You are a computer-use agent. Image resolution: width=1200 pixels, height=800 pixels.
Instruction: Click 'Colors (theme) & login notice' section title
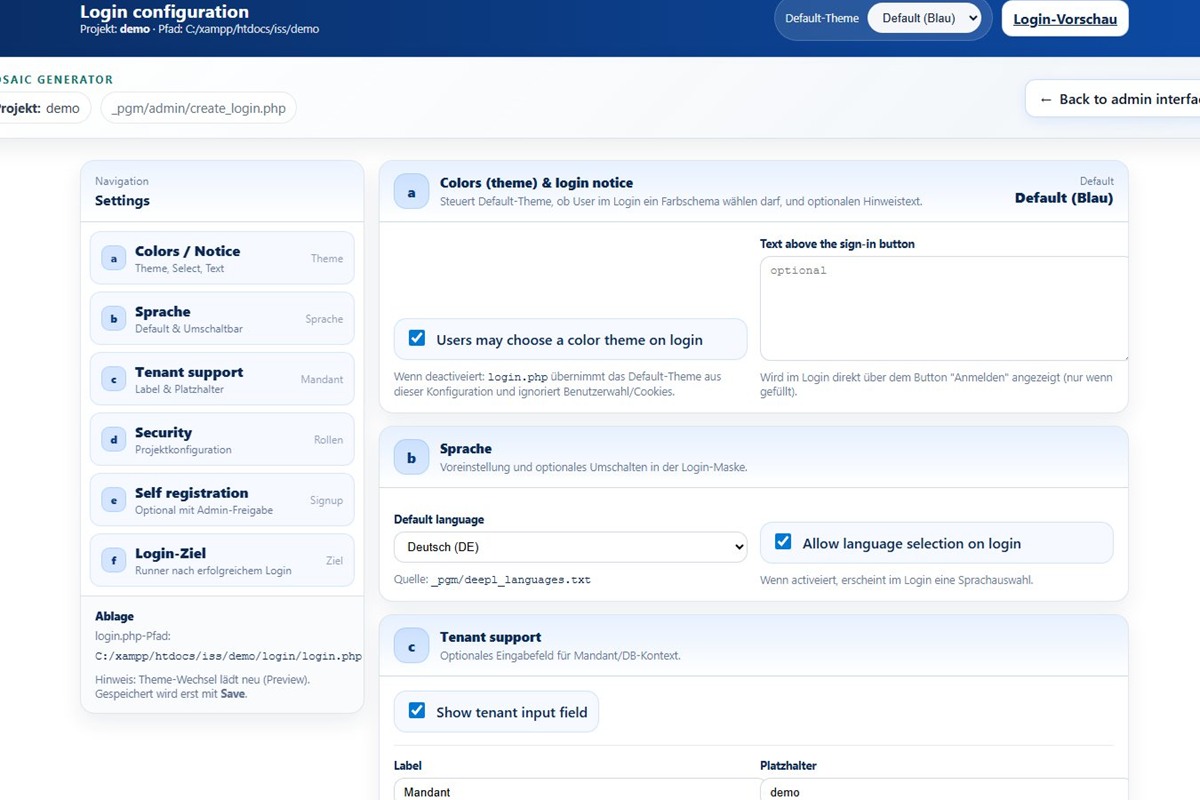point(536,183)
